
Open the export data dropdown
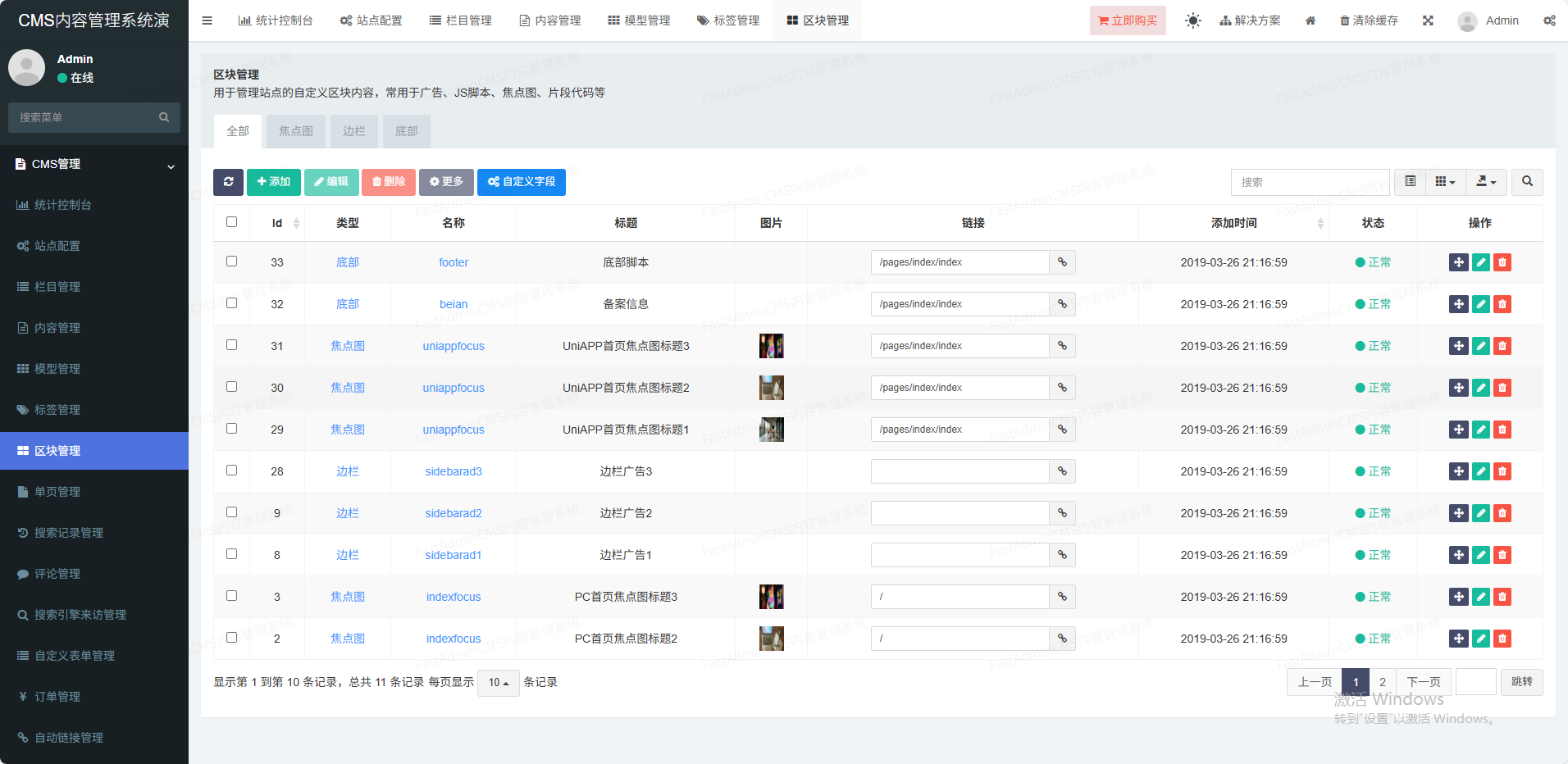click(x=1486, y=182)
